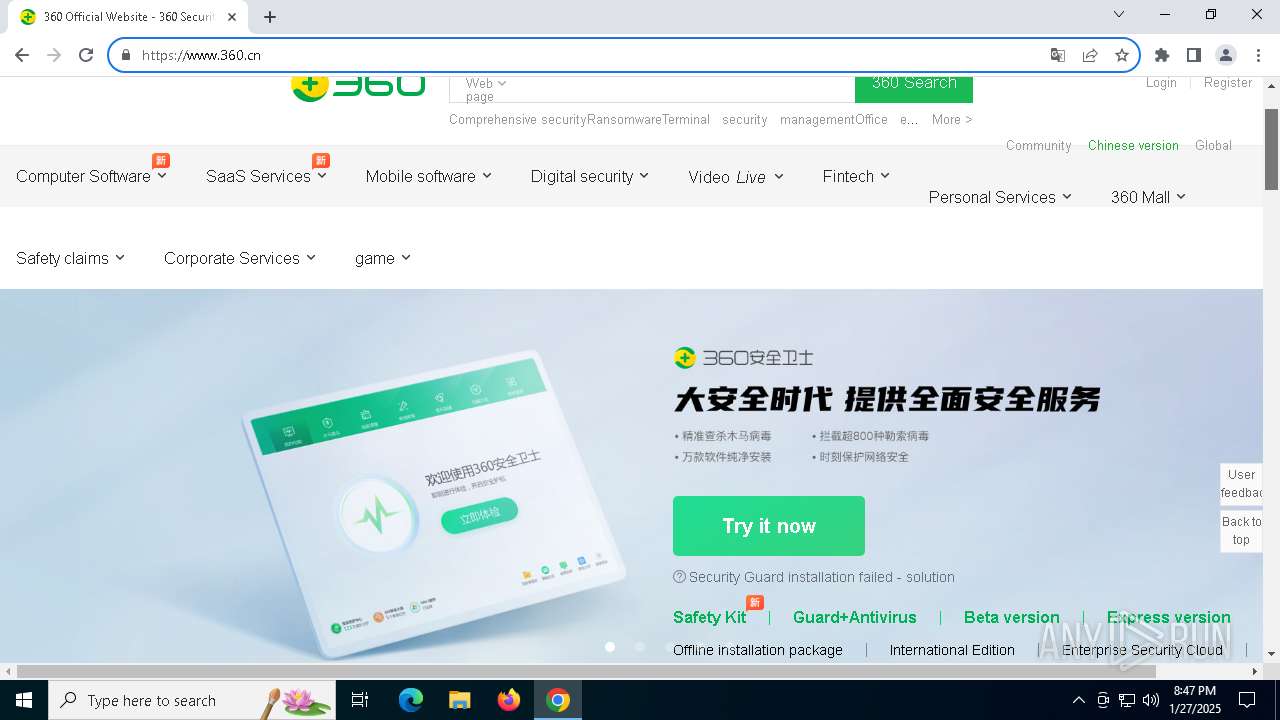Image resolution: width=1280 pixels, height=720 pixels.
Task: Click Security Guard installation failed solution link
Action: pyautogui.click(x=822, y=577)
